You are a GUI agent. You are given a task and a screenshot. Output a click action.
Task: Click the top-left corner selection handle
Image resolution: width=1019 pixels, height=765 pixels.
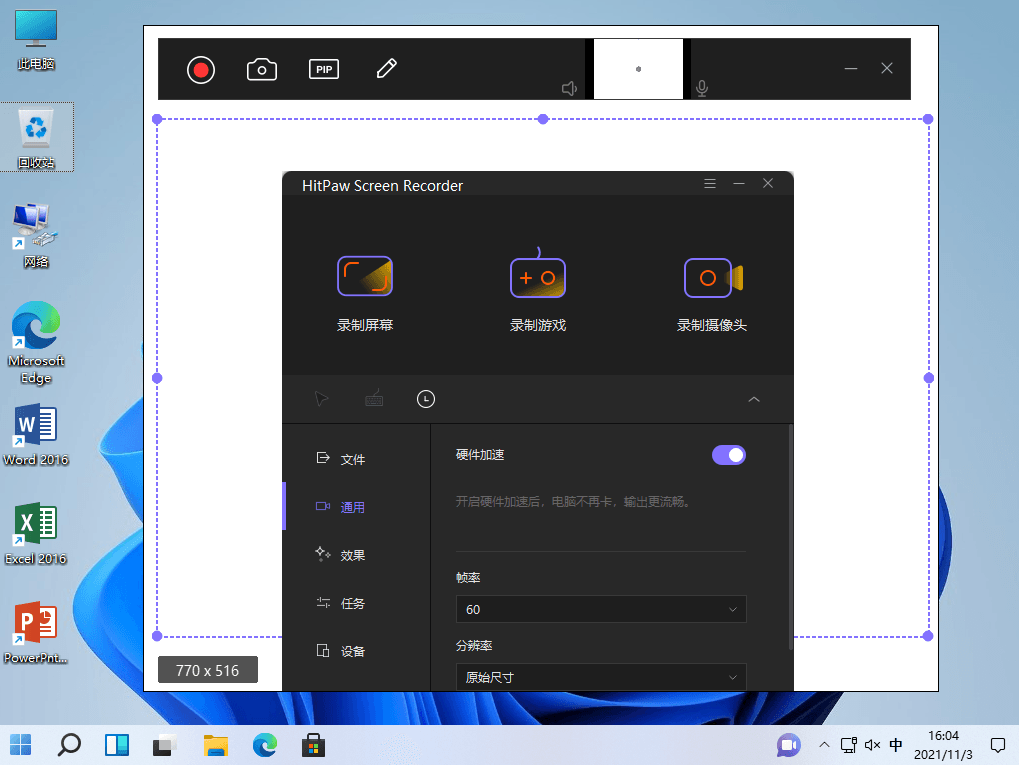[157, 119]
